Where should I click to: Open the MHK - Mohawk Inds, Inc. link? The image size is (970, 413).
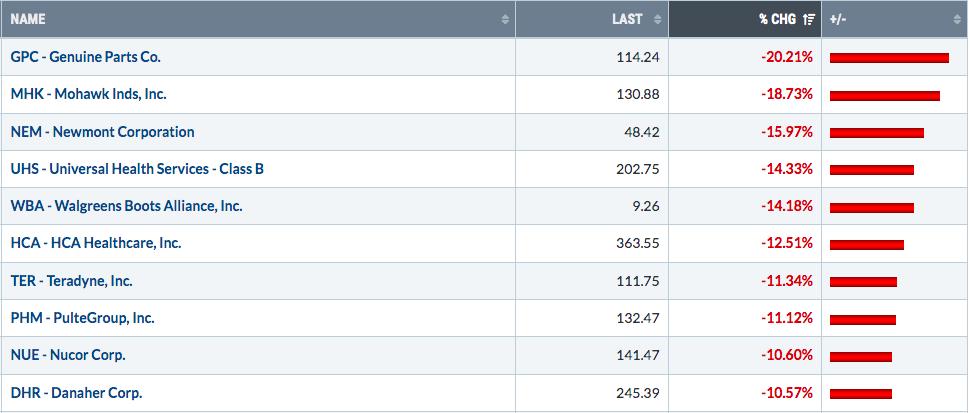[x=88, y=95]
